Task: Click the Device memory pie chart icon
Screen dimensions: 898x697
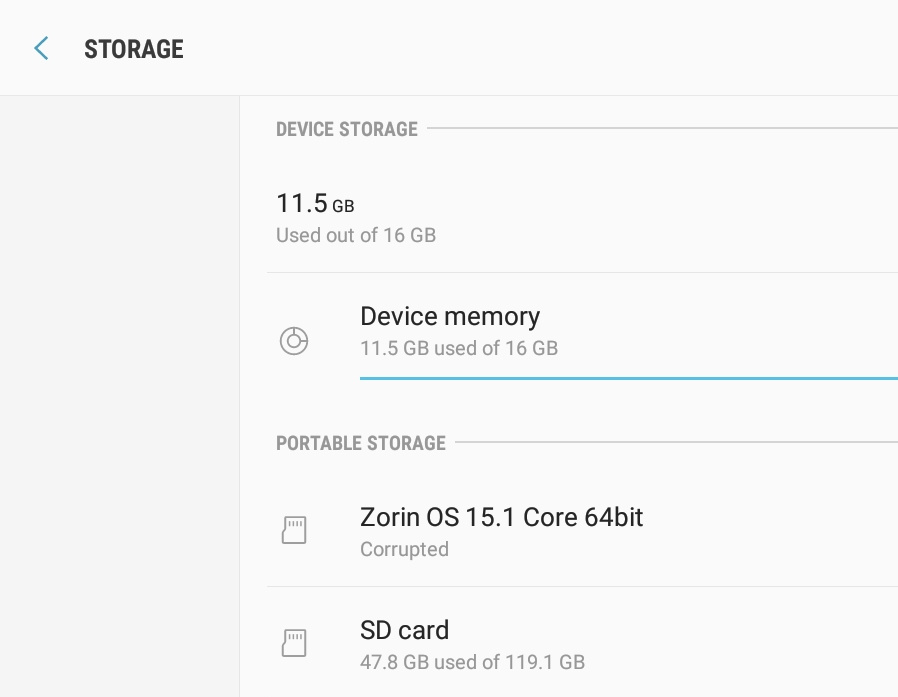Action: point(293,341)
